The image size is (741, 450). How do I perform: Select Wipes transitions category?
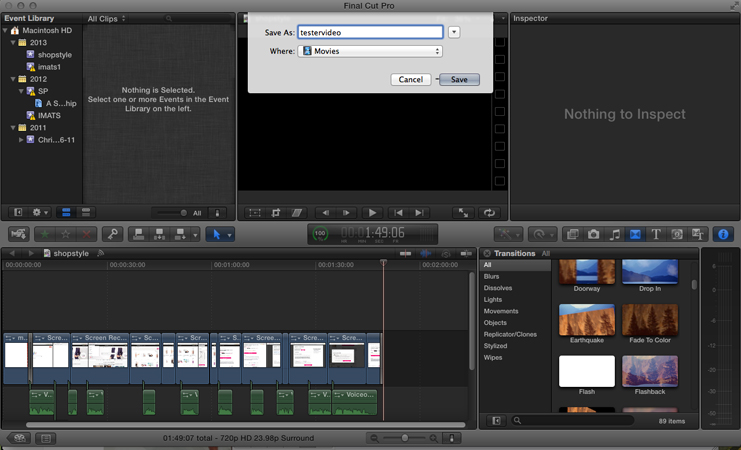coord(493,357)
